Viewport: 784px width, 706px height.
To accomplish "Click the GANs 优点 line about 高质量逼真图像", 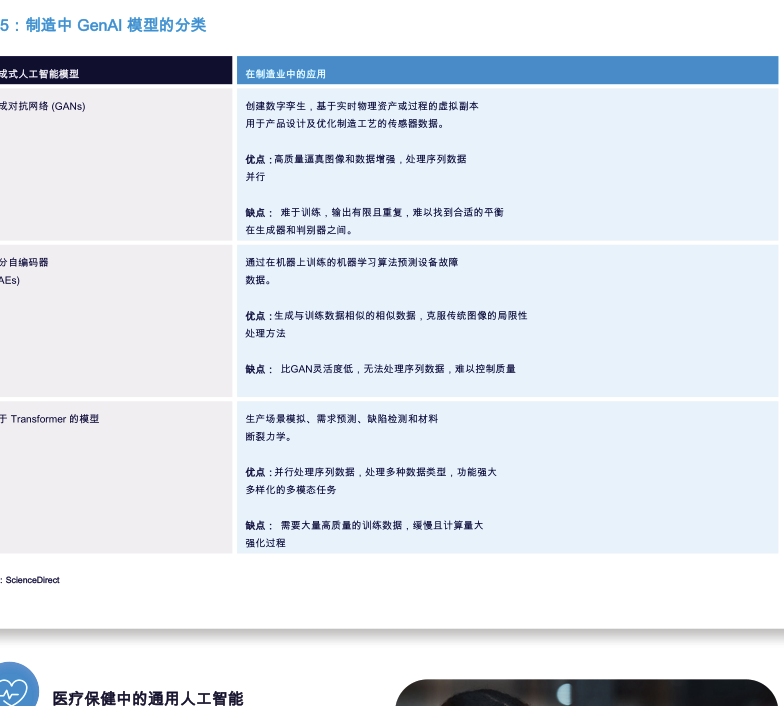I will point(356,159).
